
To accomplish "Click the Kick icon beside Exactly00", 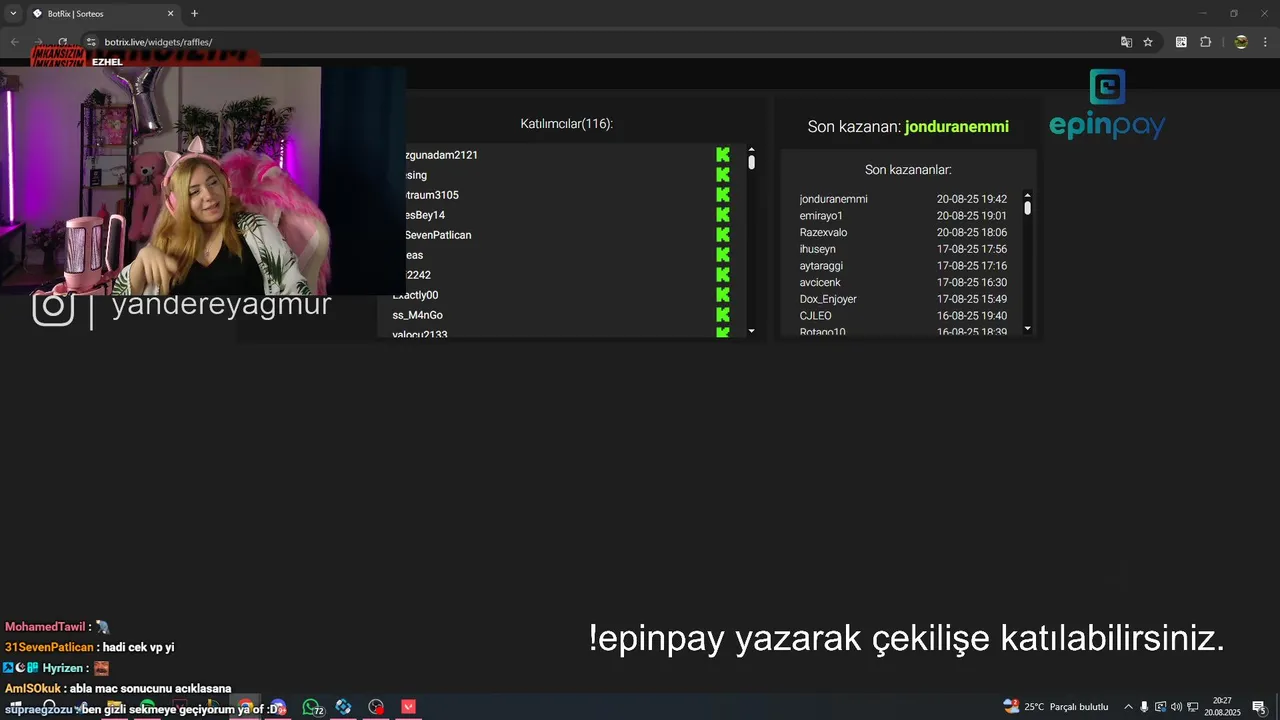I will 723,295.
